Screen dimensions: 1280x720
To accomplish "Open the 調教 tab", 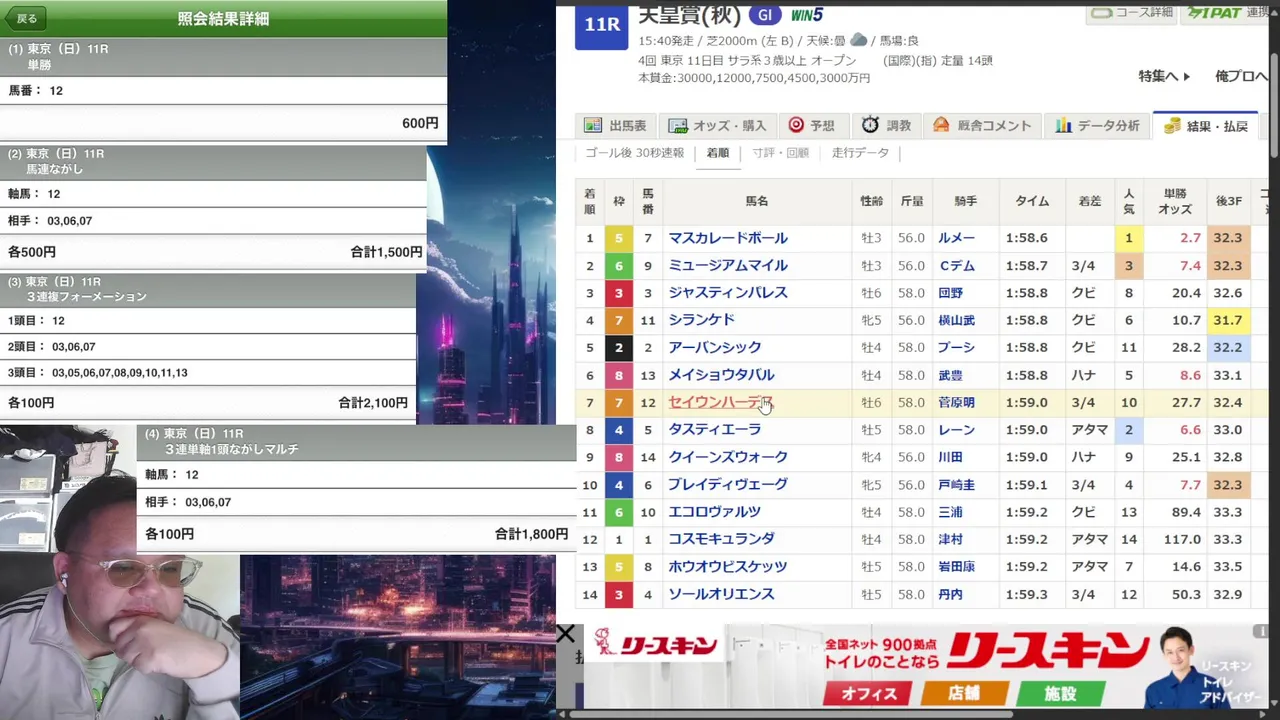I will pos(887,125).
